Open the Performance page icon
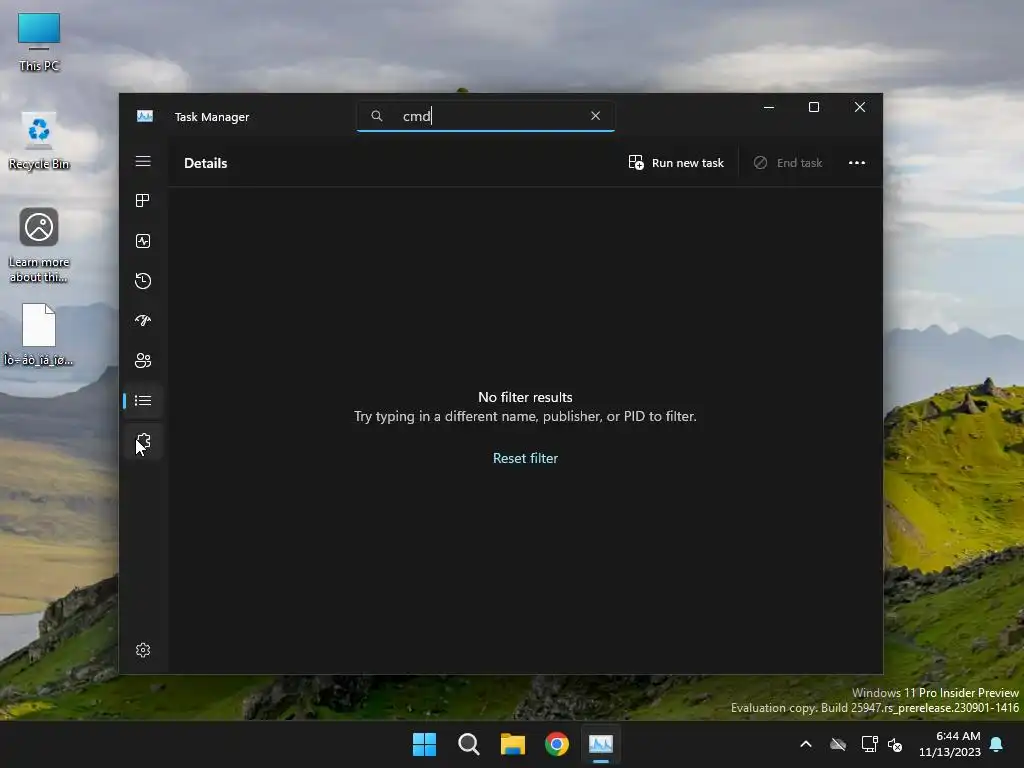This screenshot has width=1024, height=768. click(142, 241)
